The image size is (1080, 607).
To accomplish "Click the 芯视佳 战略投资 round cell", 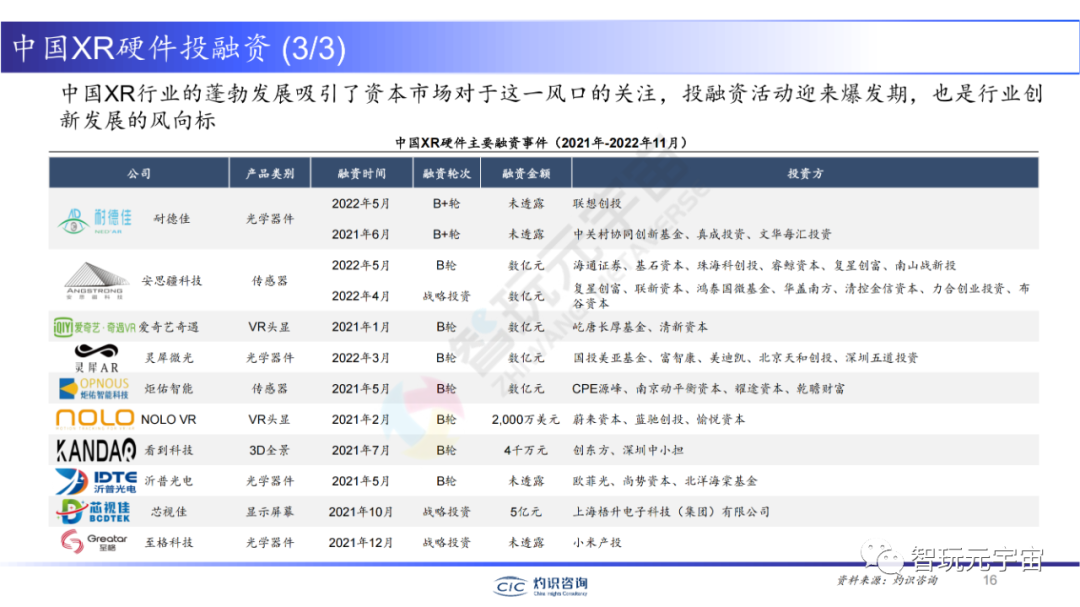I will [x=446, y=512].
